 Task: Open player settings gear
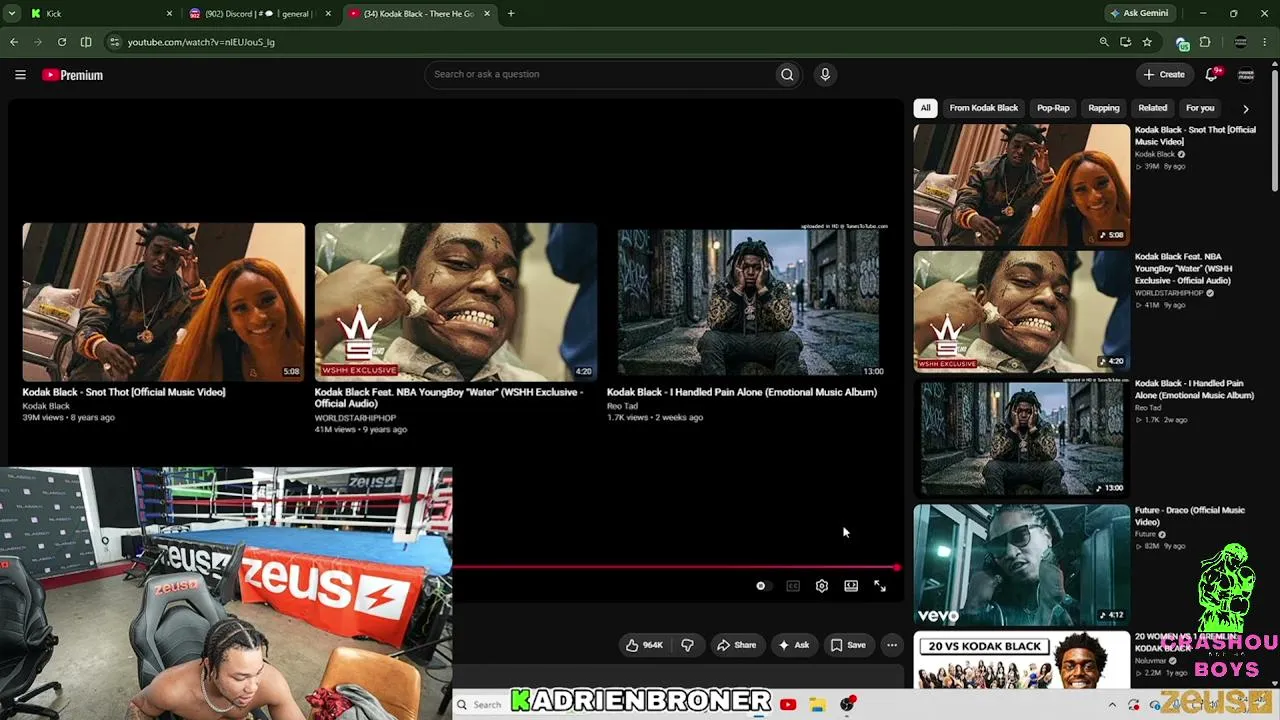pyautogui.click(x=822, y=586)
